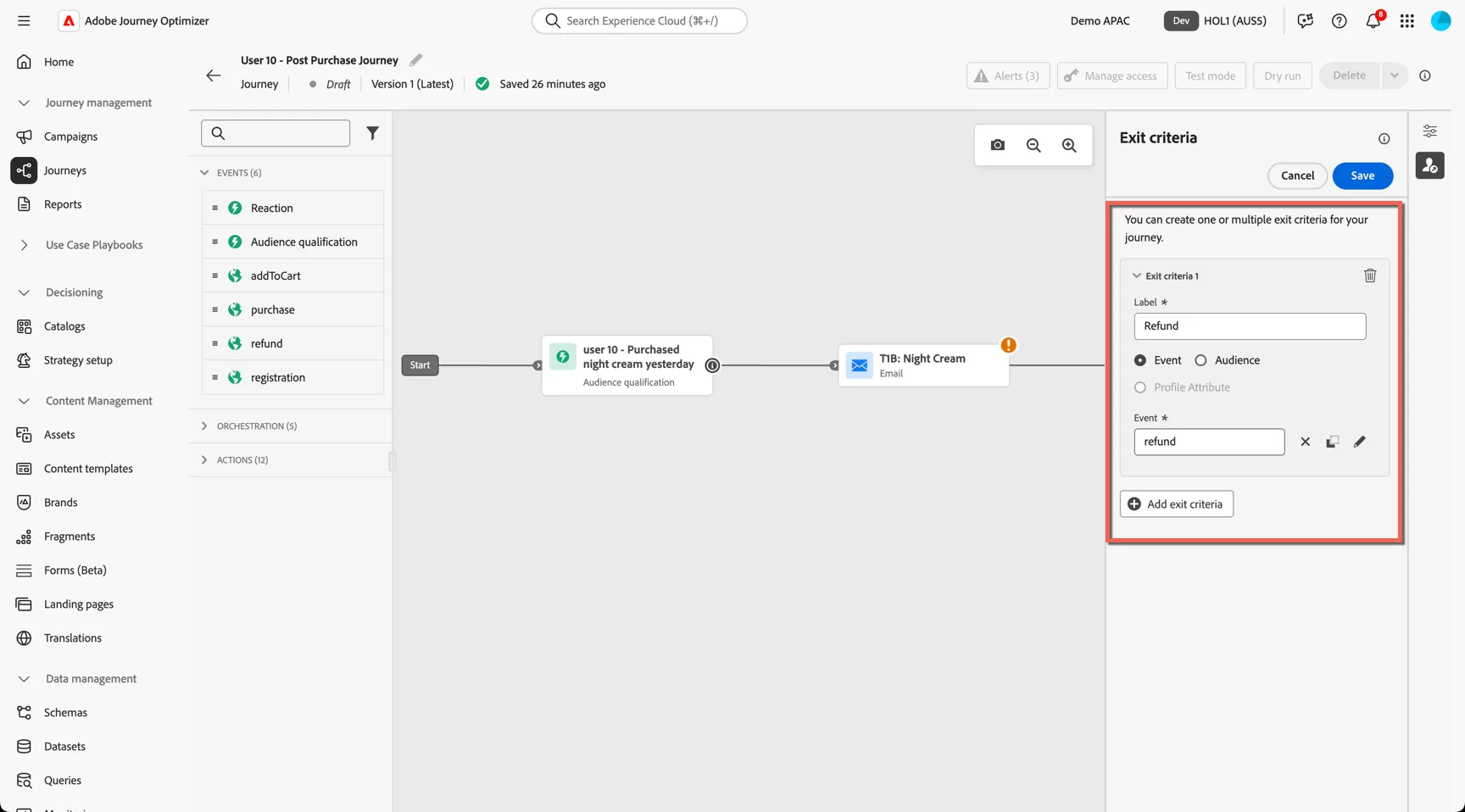Open notifications bell icon
This screenshot has height=812, width=1465.
coord(1373,20)
